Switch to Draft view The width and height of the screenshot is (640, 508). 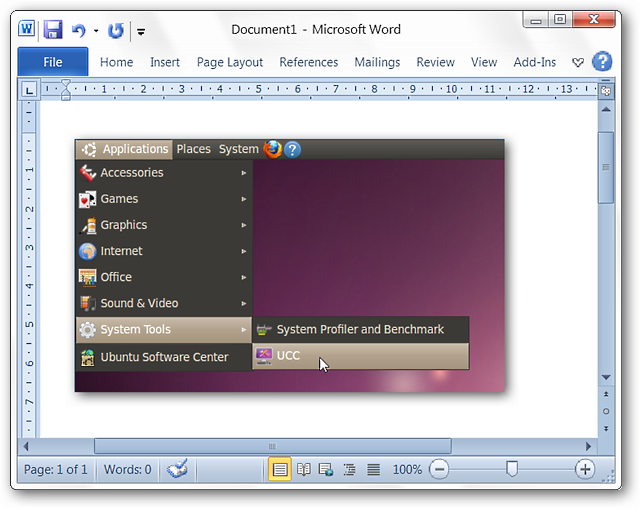click(373, 470)
